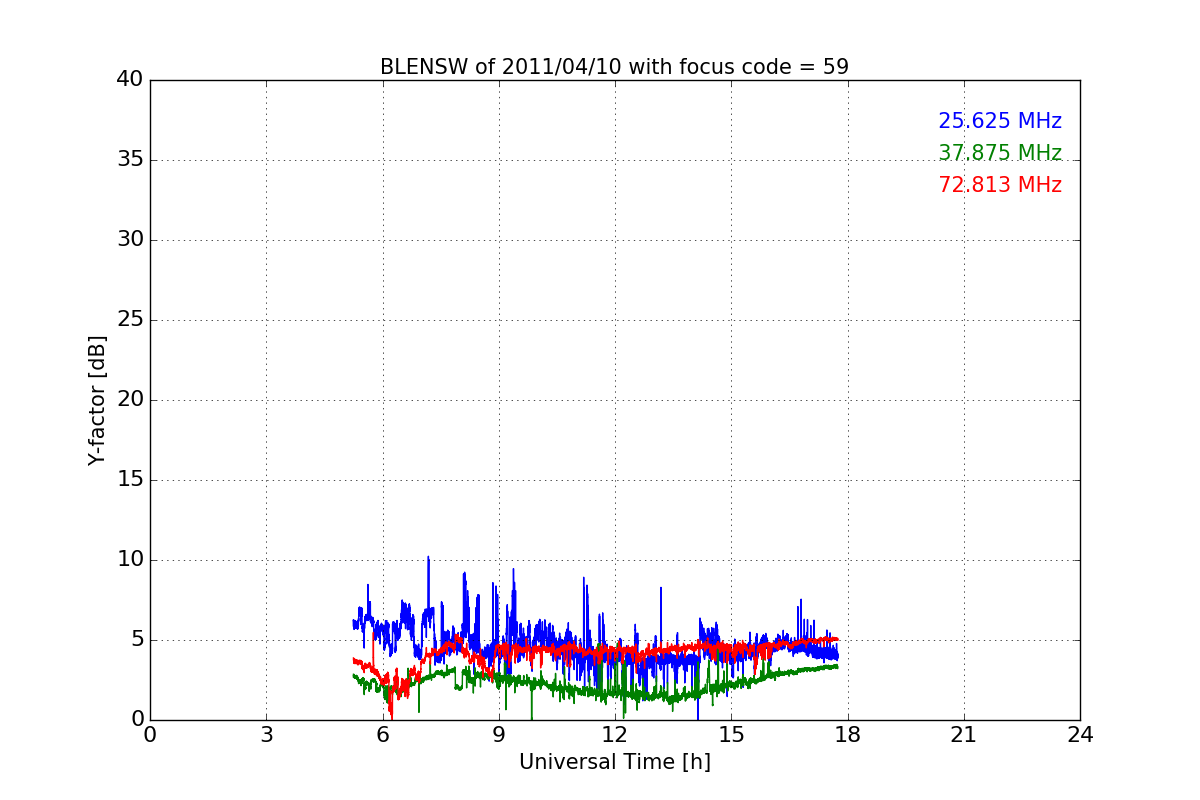Click the x-axis tick label '9'
Screen dimensions: 1200x800
pyautogui.click(x=499, y=734)
